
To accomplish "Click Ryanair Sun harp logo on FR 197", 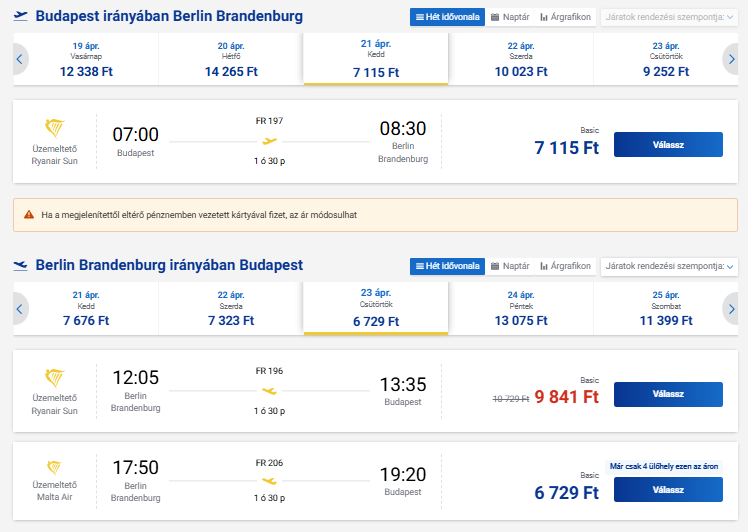I will pos(55,128).
